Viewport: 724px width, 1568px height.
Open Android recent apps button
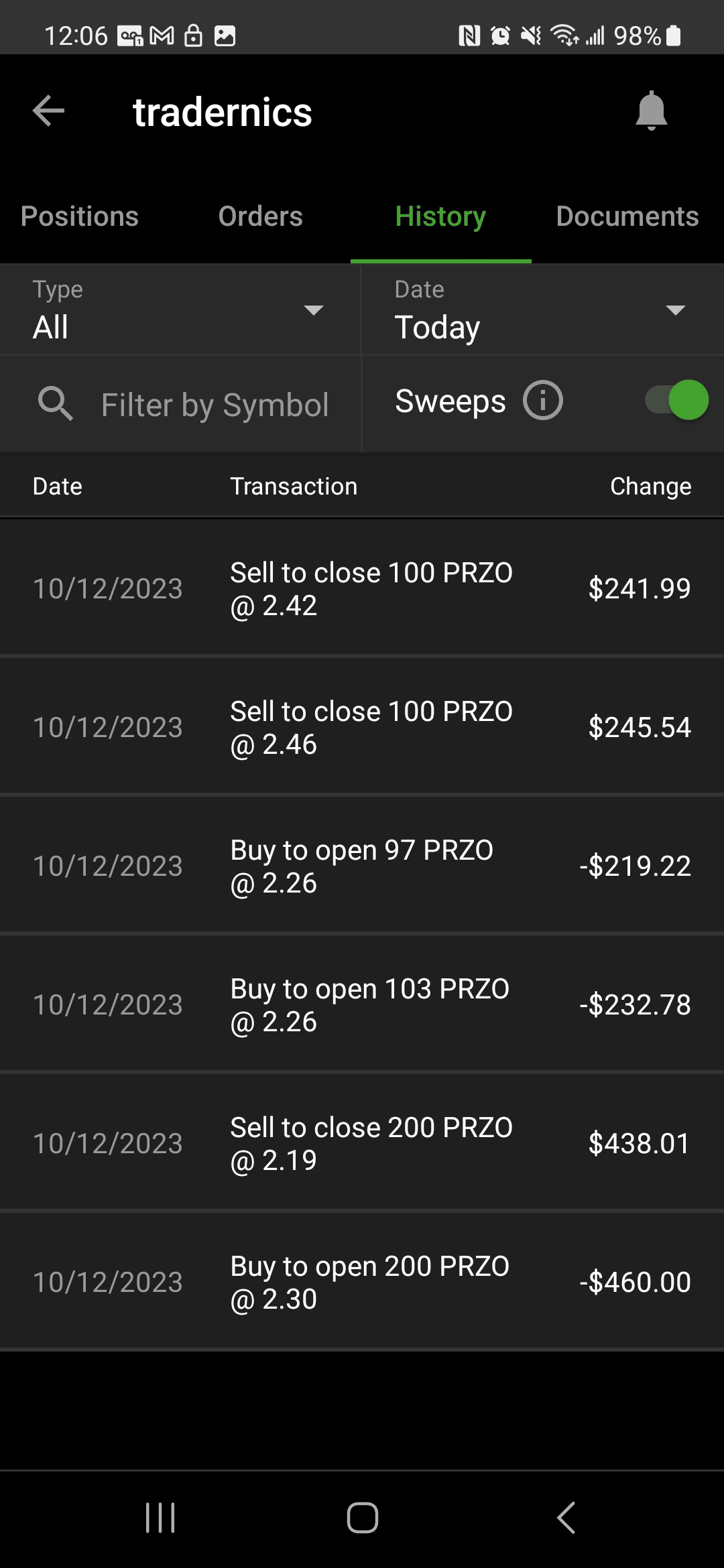tap(160, 1518)
